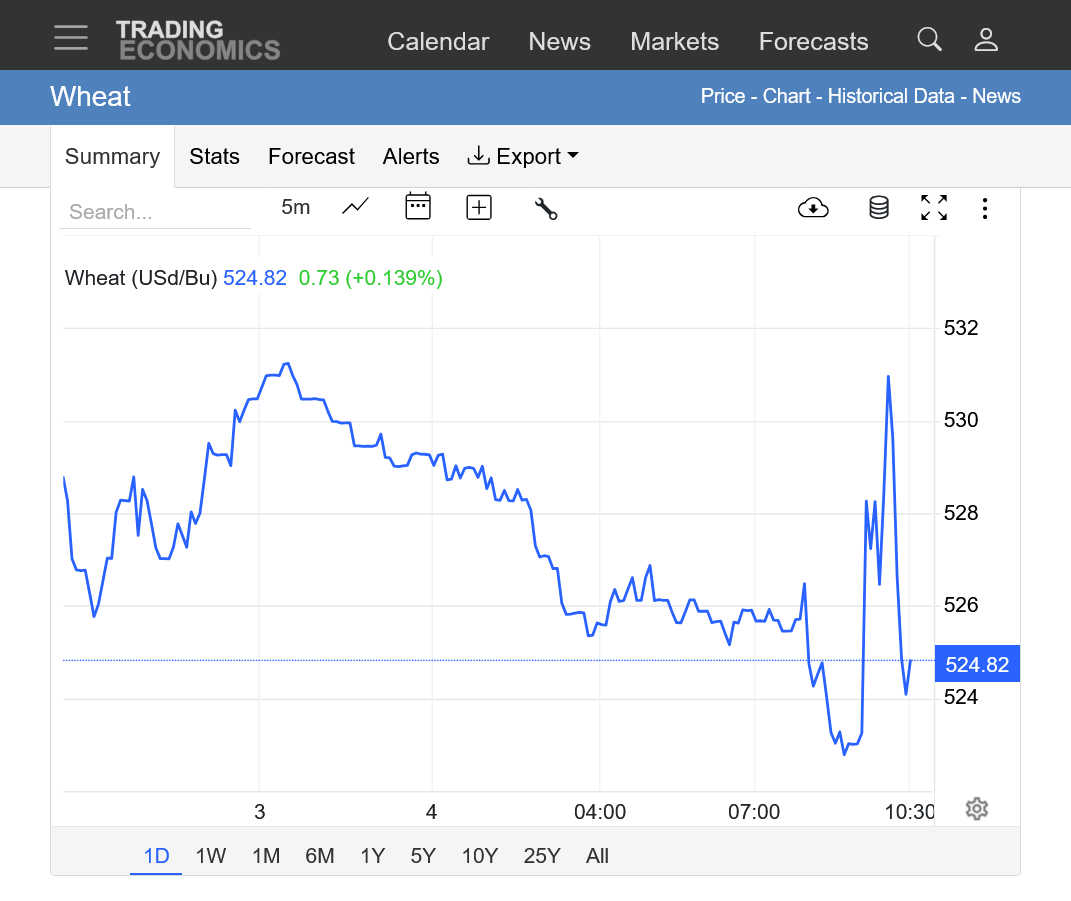
Task: Open Markets in top navigation
Action: [x=674, y=42]
